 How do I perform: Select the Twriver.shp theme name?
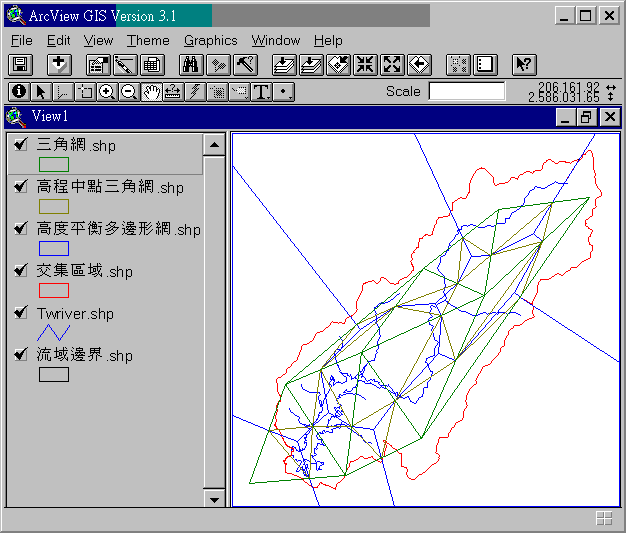[x=75, y=313]
